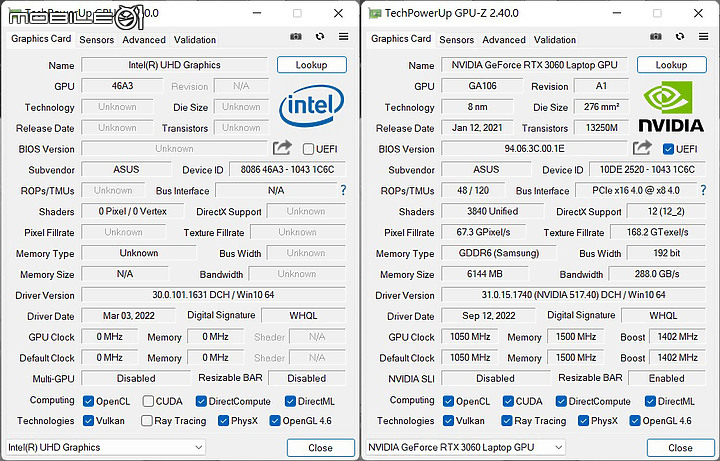This screenshot has height=461, width=720.
Task: Click Pixel Fillrate value 67.3 GPixel/s
Action: click(x=484, y=232)
